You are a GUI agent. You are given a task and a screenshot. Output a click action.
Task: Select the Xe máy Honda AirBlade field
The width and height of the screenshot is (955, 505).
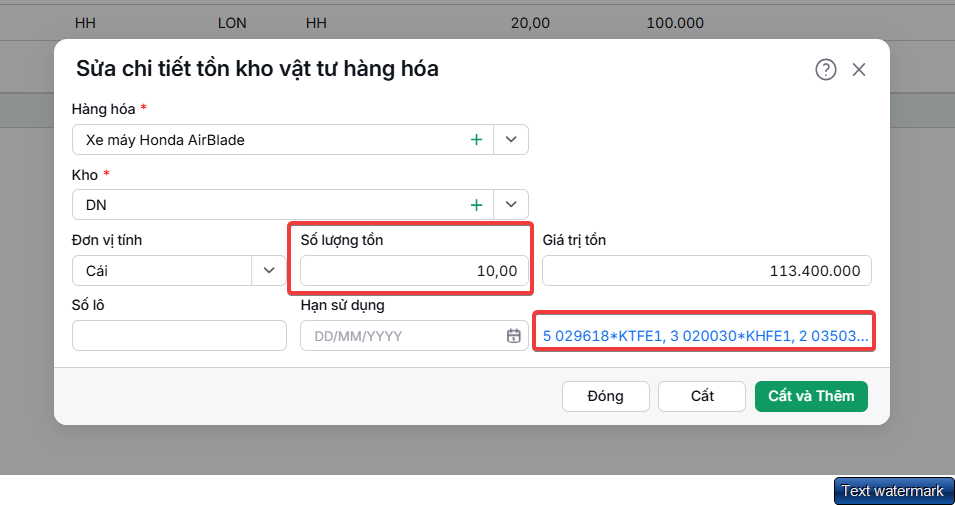coord(283,139)
